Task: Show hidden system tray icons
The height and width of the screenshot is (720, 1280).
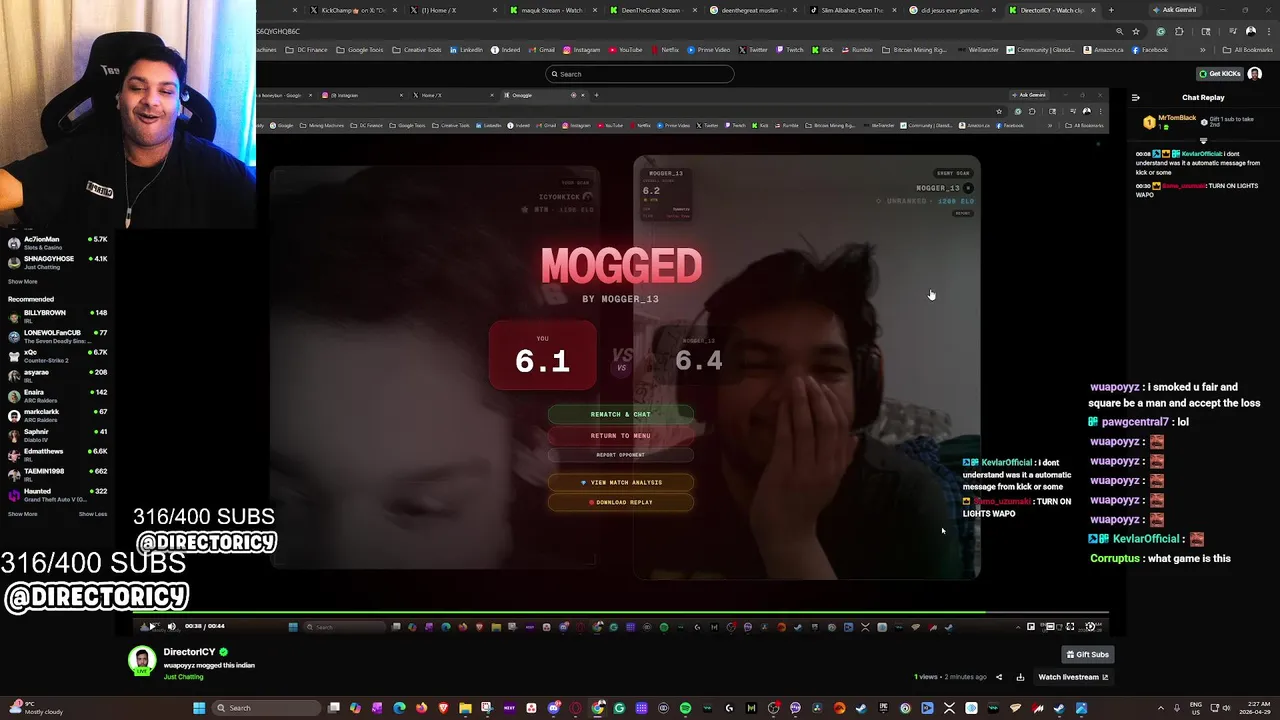Action: click(1162, 708)
